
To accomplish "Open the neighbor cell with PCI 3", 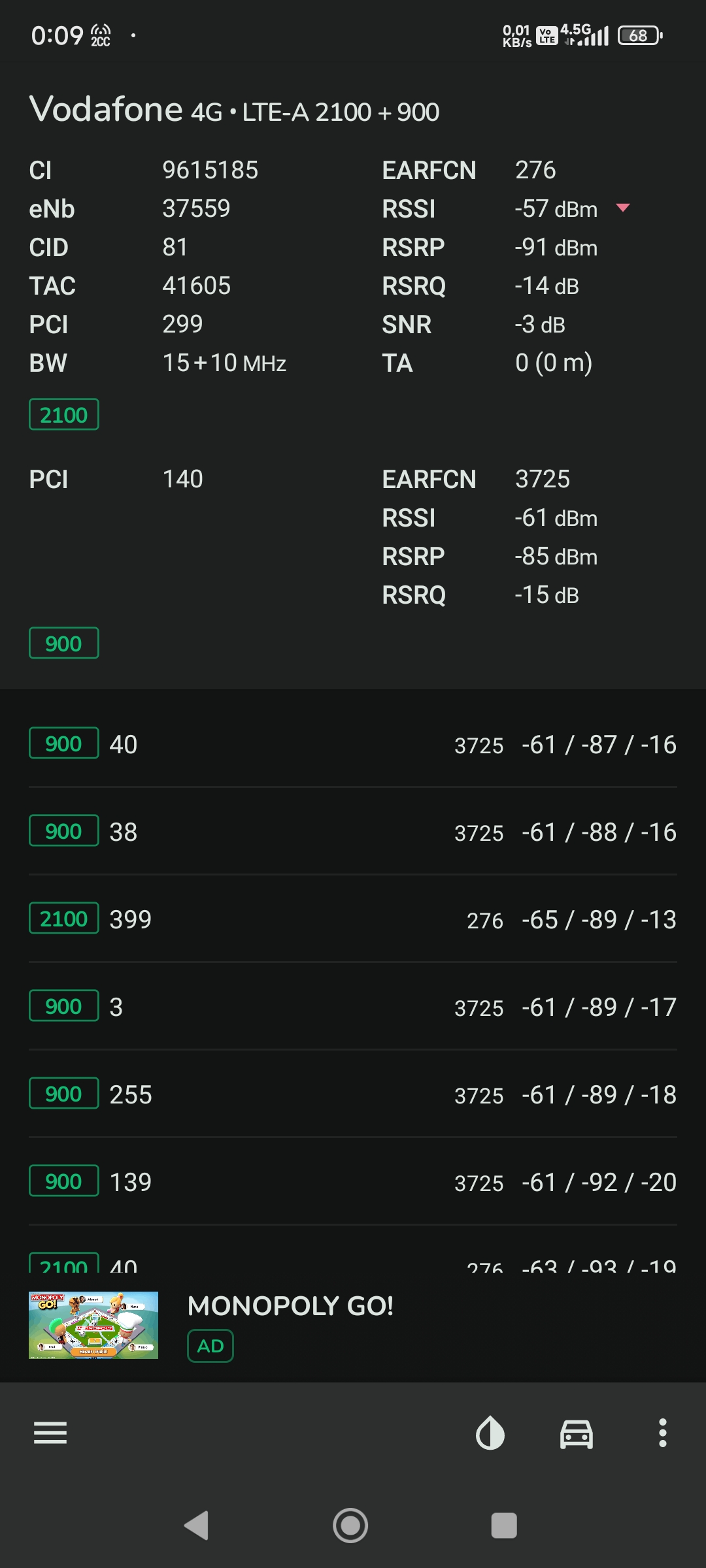I will pyautogui.click(x=353, y=1006).
